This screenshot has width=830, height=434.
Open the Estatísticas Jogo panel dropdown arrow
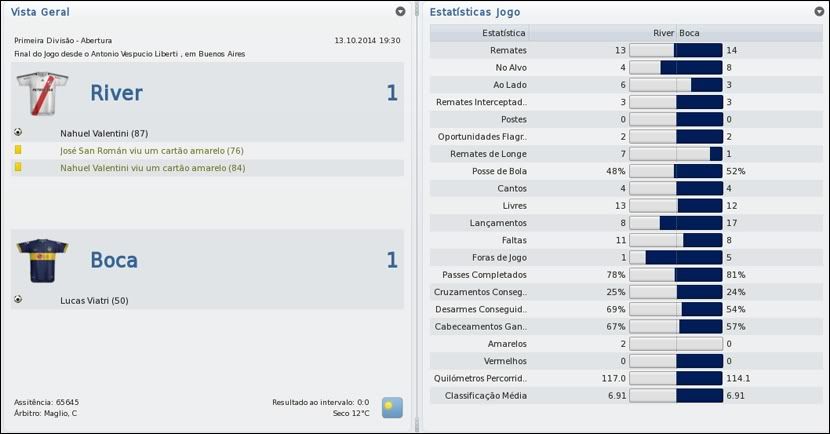click(819, 12)
